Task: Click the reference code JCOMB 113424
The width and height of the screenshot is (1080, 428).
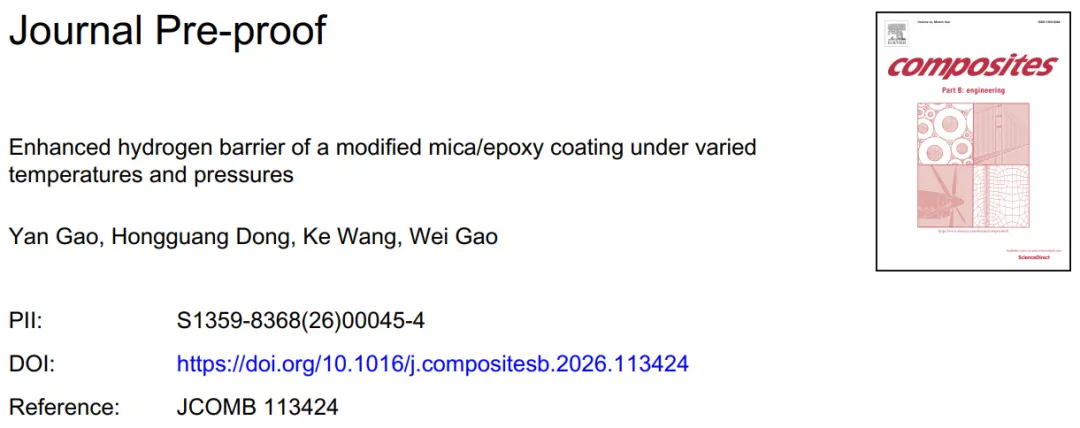Action: (257, 407)
